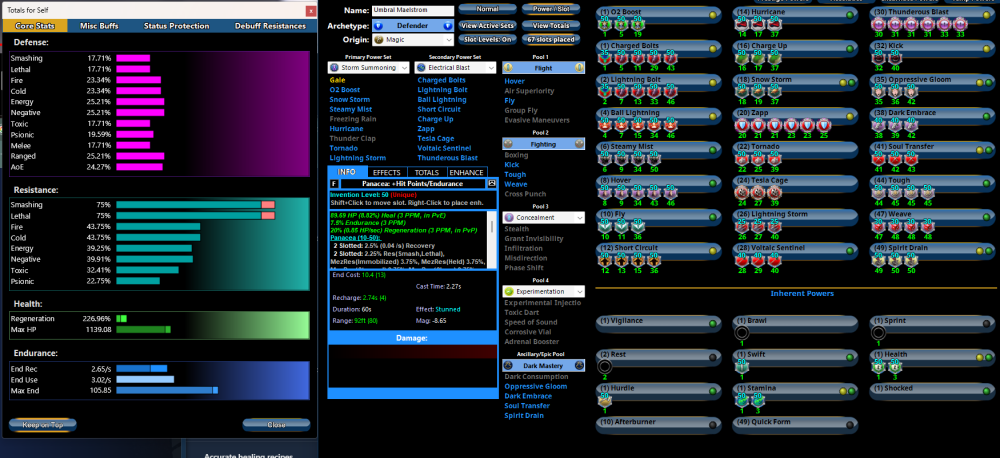Toggle Fly power green indicator
This screenshot has height=458, width=1000.
tap(712, 216)
